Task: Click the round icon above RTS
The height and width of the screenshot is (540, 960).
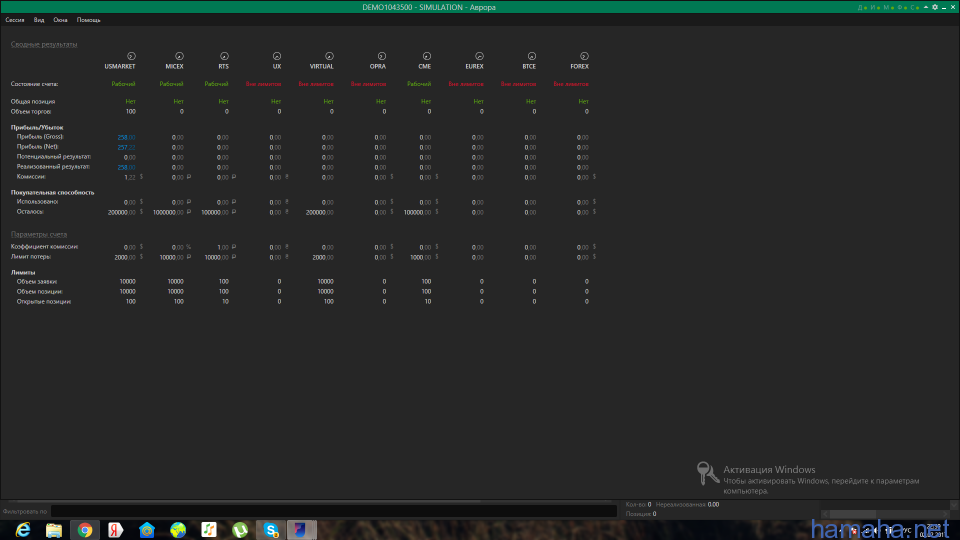Action: point(224,56)
